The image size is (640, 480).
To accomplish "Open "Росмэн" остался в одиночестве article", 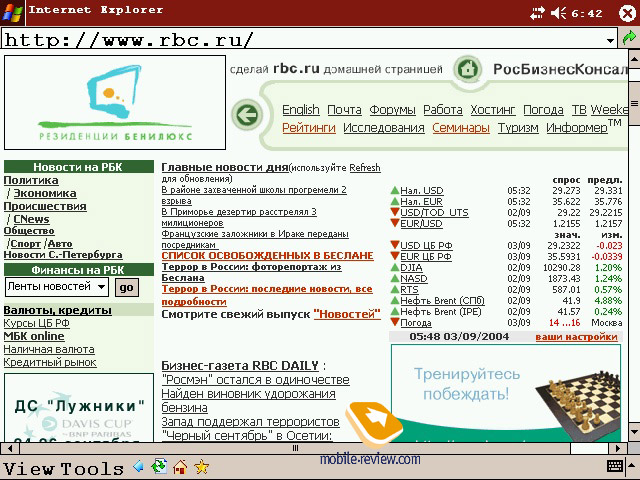I will click(x=256, y=380).
